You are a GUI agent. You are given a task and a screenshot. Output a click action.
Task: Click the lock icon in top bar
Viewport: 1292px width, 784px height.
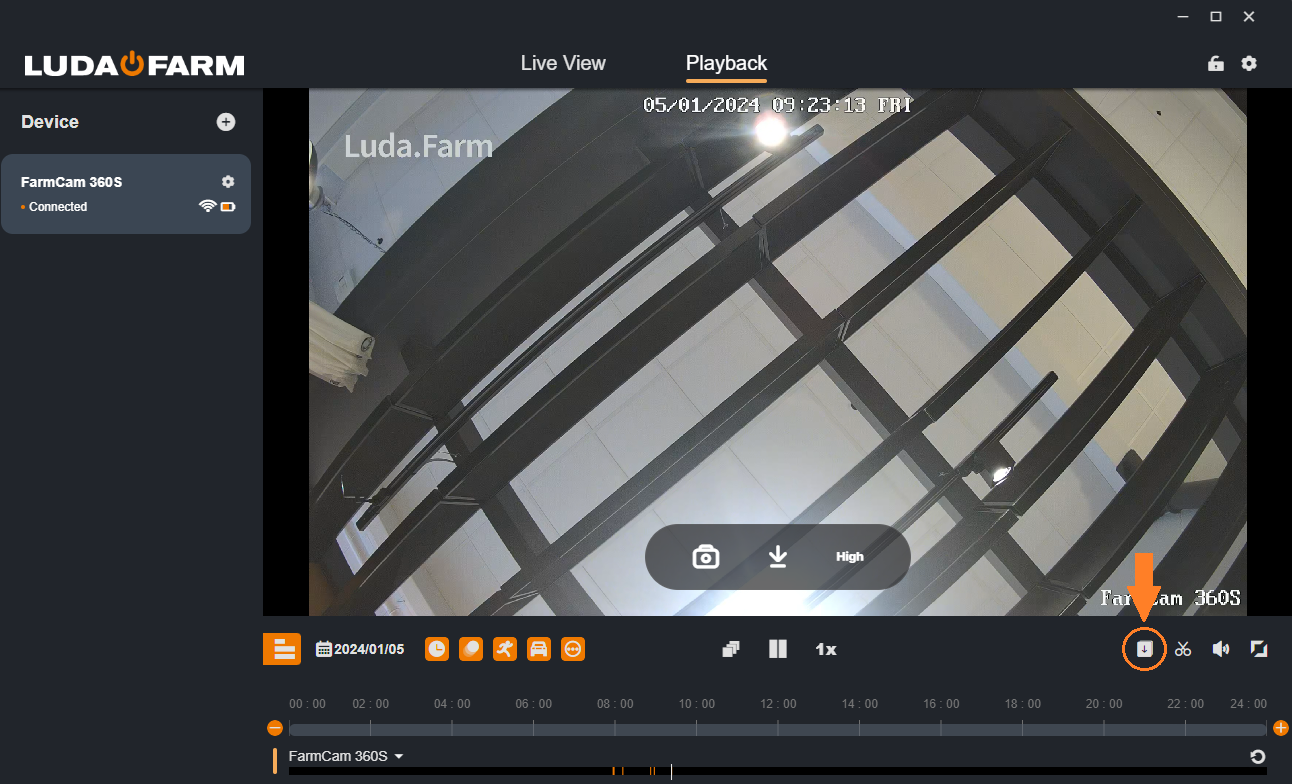pyautogui.click(x=1216, y=63)
